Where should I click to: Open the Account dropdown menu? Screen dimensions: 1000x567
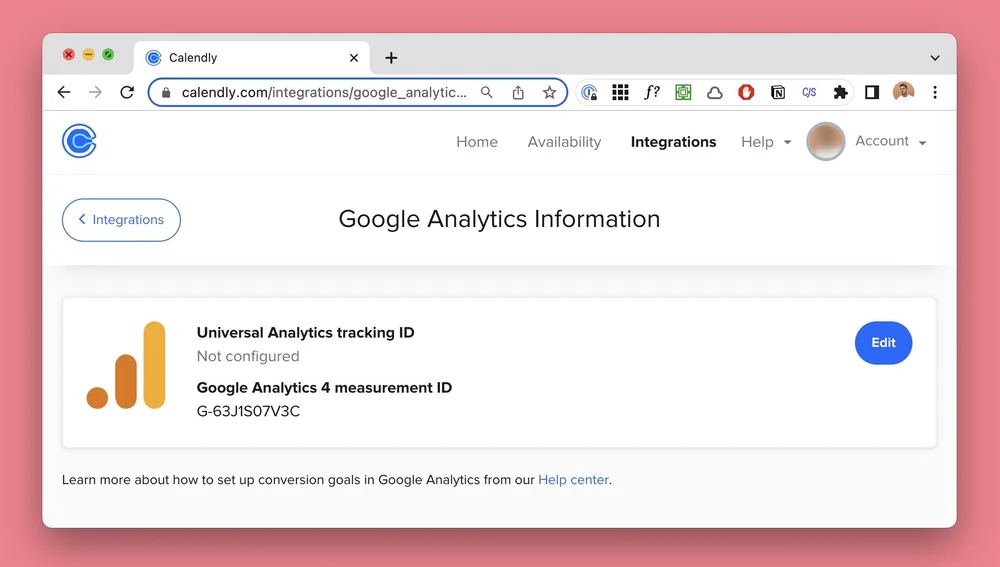point(890,141)
